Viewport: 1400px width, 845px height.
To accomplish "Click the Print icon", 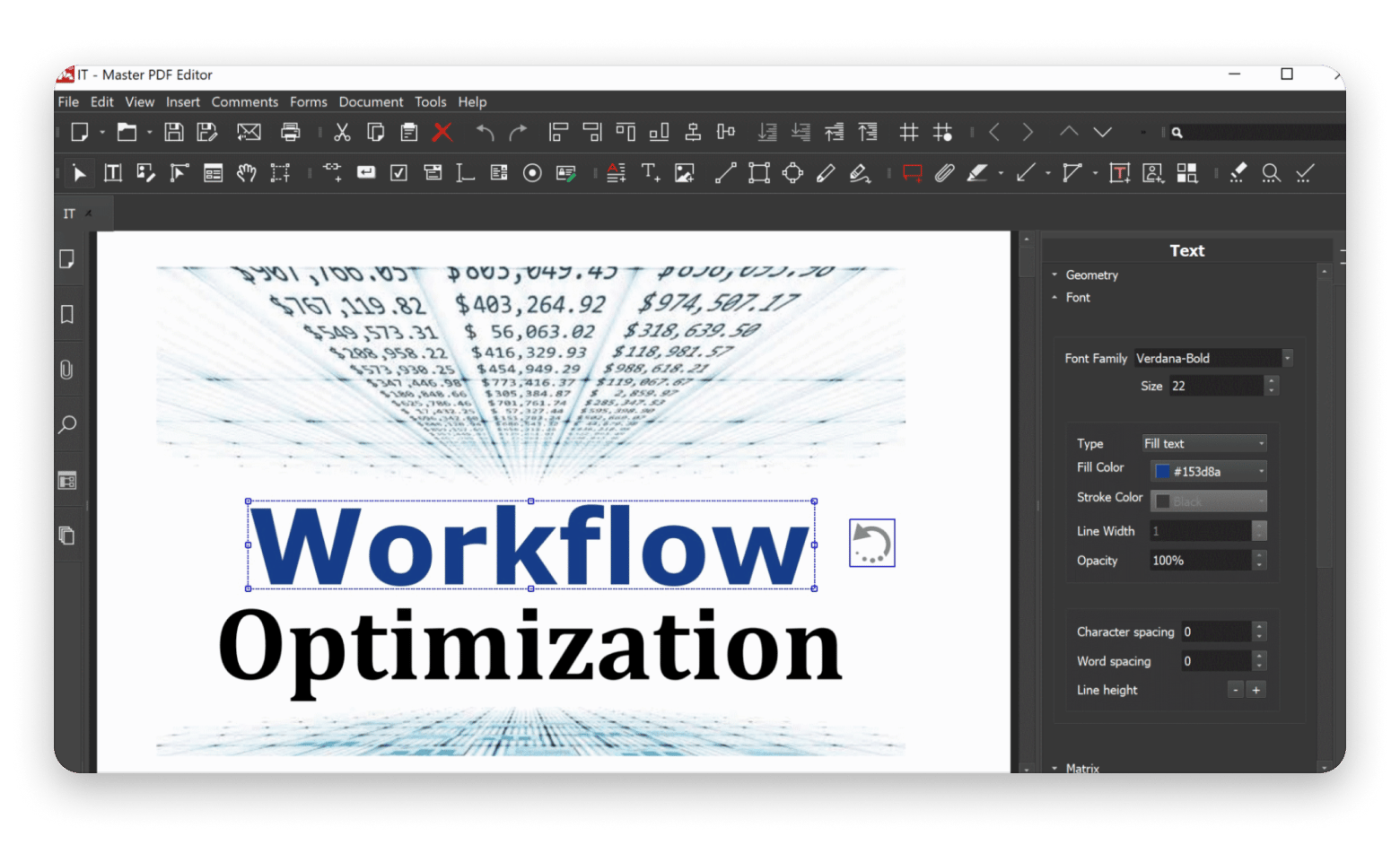I will pyautogui.click(x=290, y=133).
